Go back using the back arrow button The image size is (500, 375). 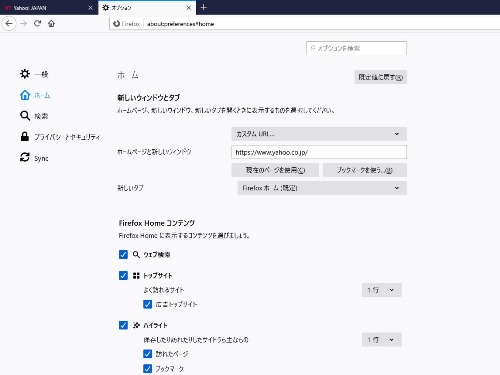pos(9,24)
